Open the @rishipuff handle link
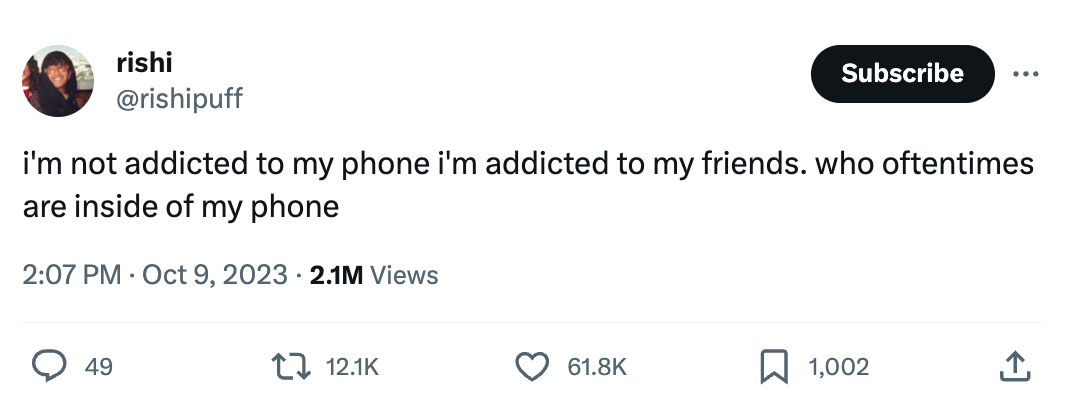The width and height of the screenshot is (1070, 406). point(179,99)
